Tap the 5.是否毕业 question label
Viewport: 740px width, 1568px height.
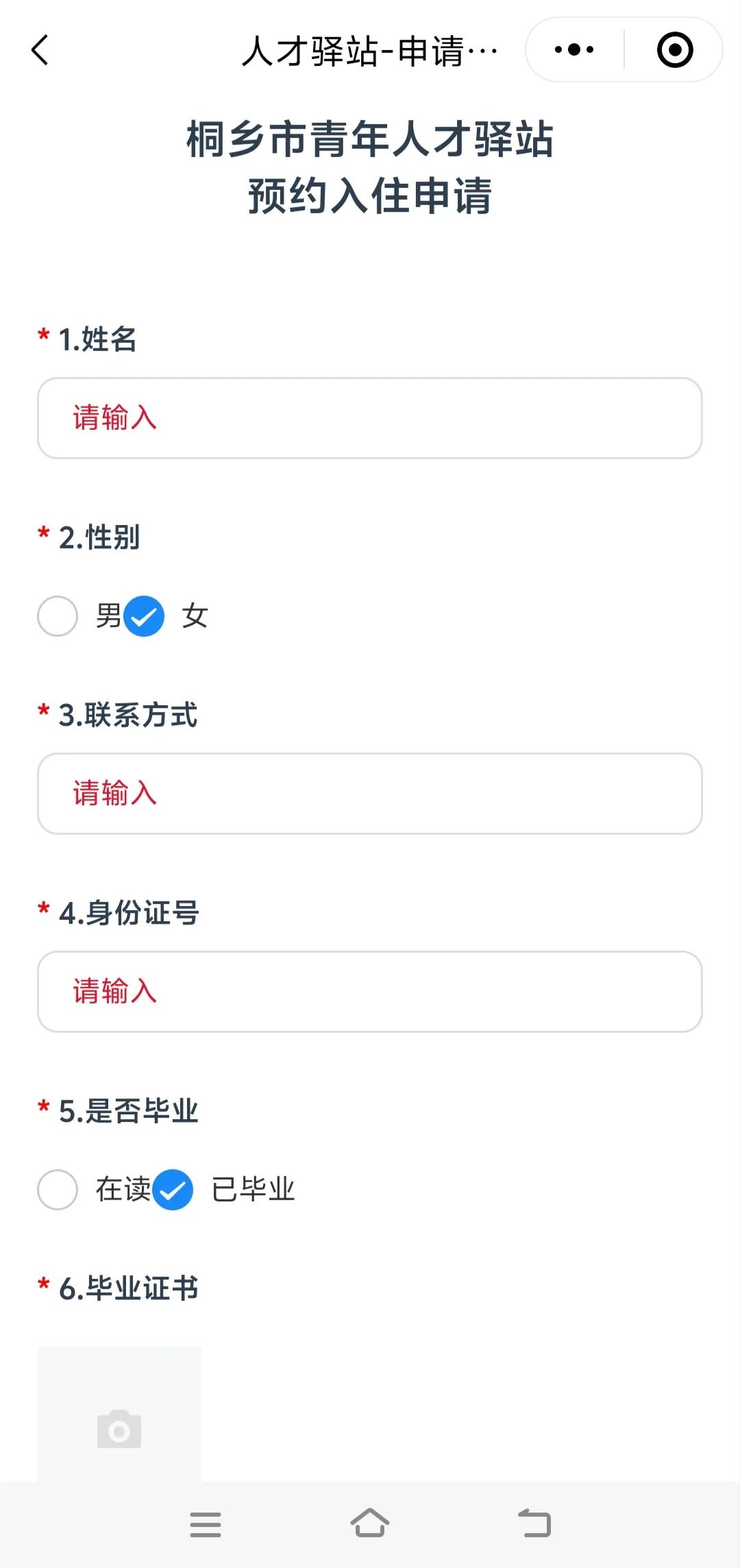(128, 1111)
